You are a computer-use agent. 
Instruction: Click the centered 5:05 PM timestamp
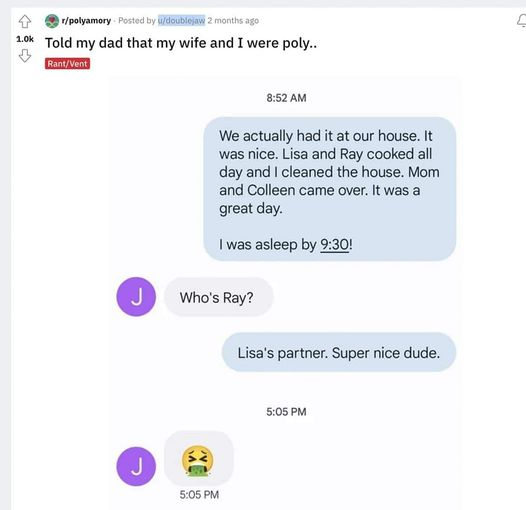tap(286, 412)
